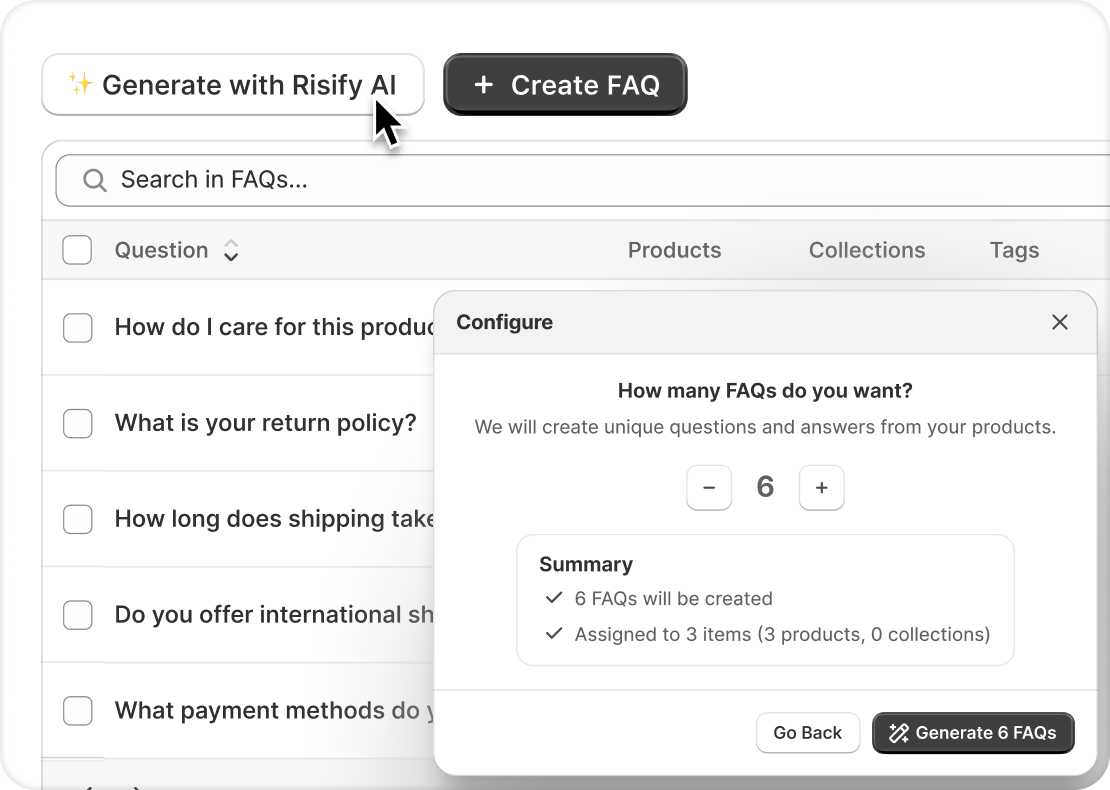Click the Tags column header
This screenshot has height=790, width=1110.
1014,250
